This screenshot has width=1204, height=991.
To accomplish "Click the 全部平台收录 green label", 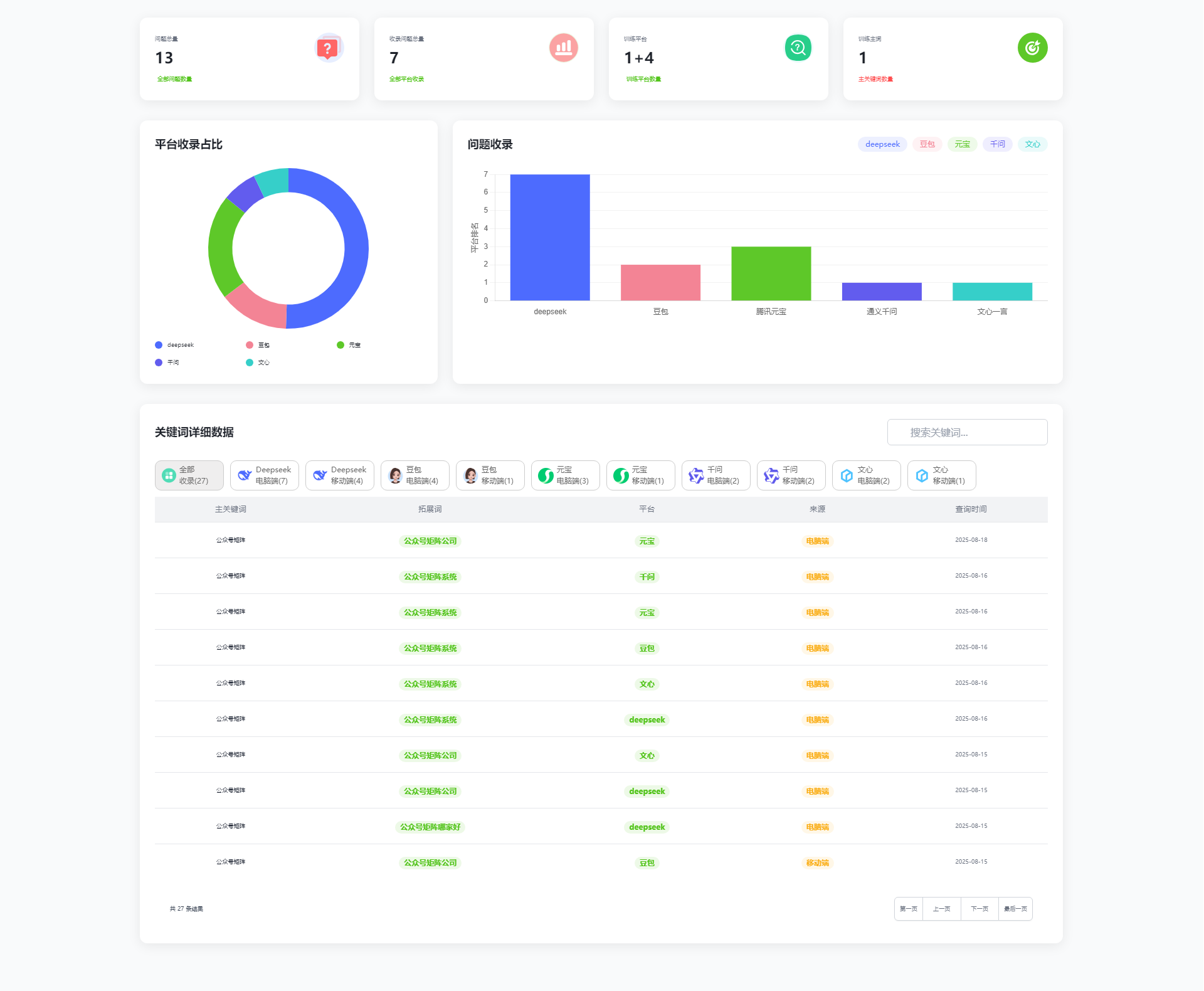I will pos(407,79).
